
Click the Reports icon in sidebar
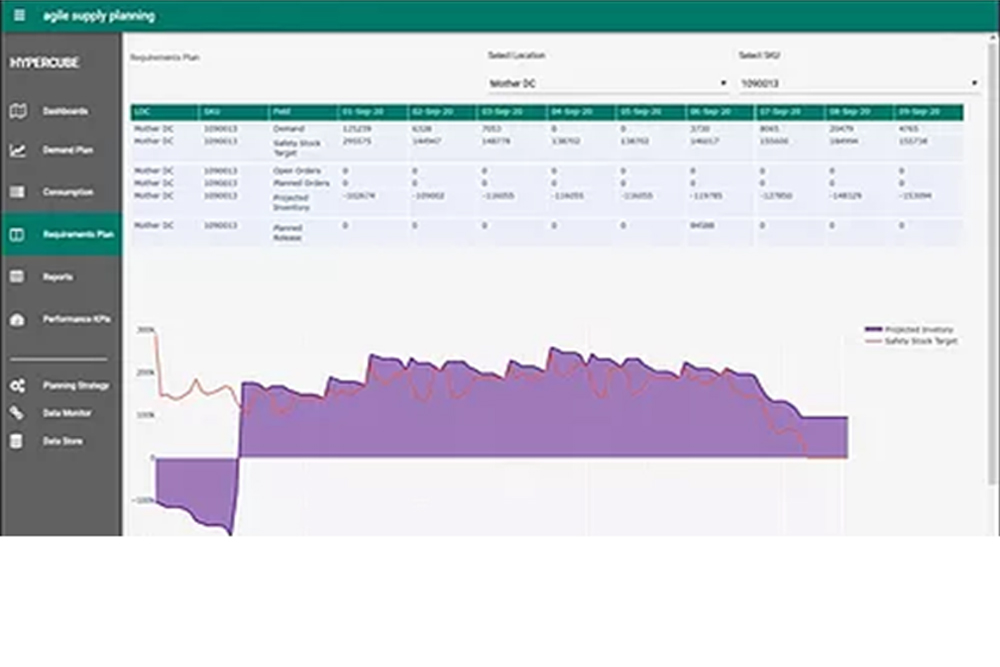[17, 277]
